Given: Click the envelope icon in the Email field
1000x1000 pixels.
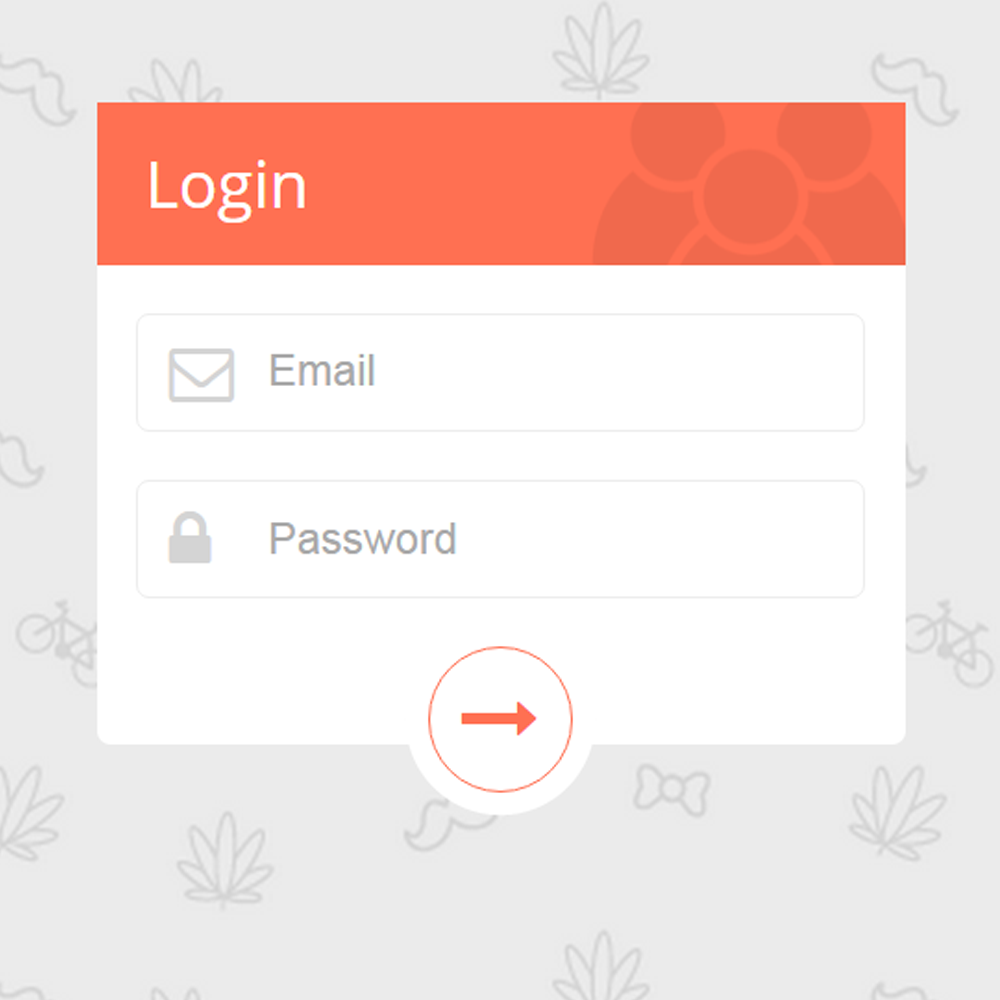Looking at the screenshot, I should tap(201, 375).
